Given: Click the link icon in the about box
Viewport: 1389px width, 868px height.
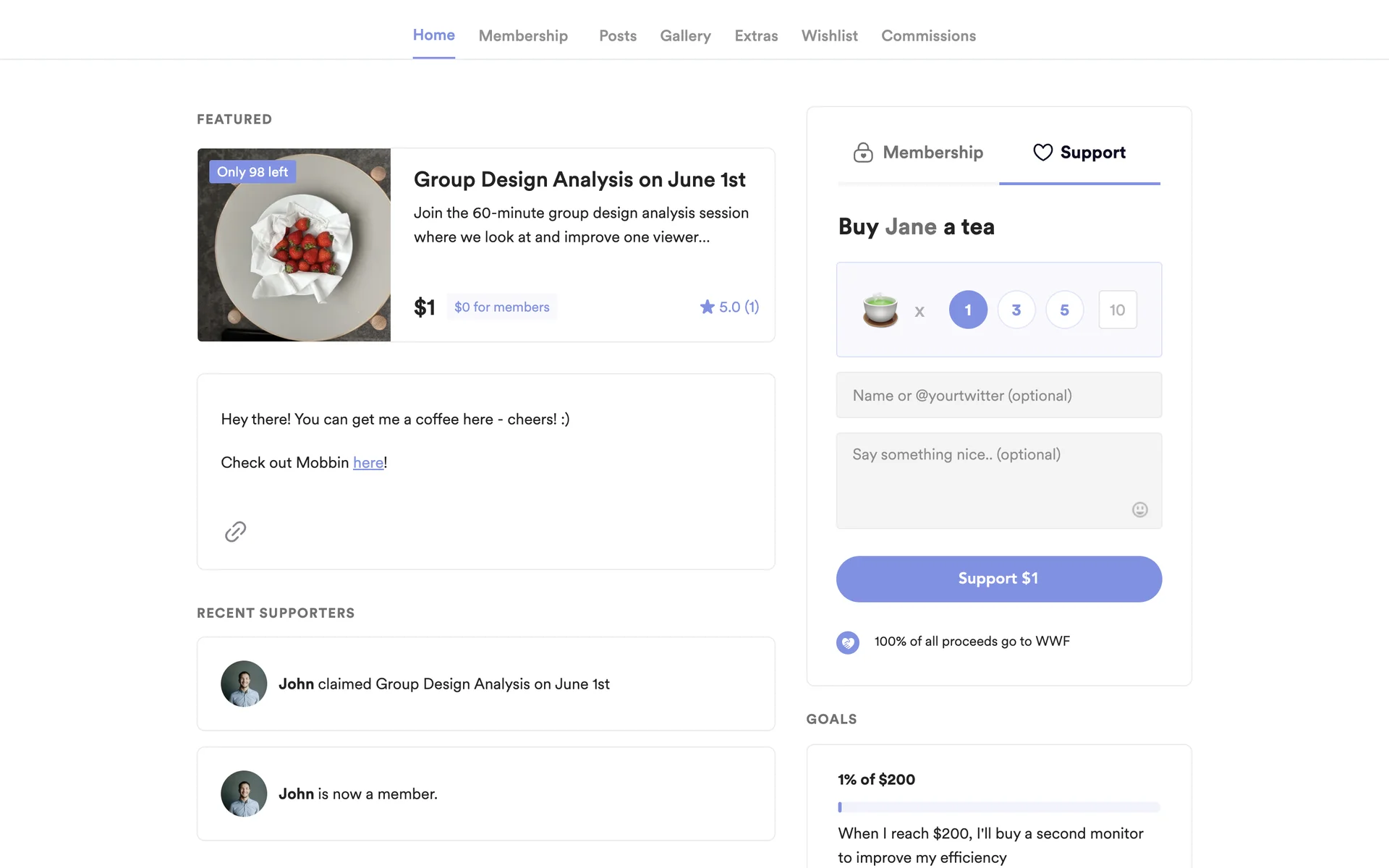Looking at the screenshot, I should pyautogui.click(x=235, y=532).
